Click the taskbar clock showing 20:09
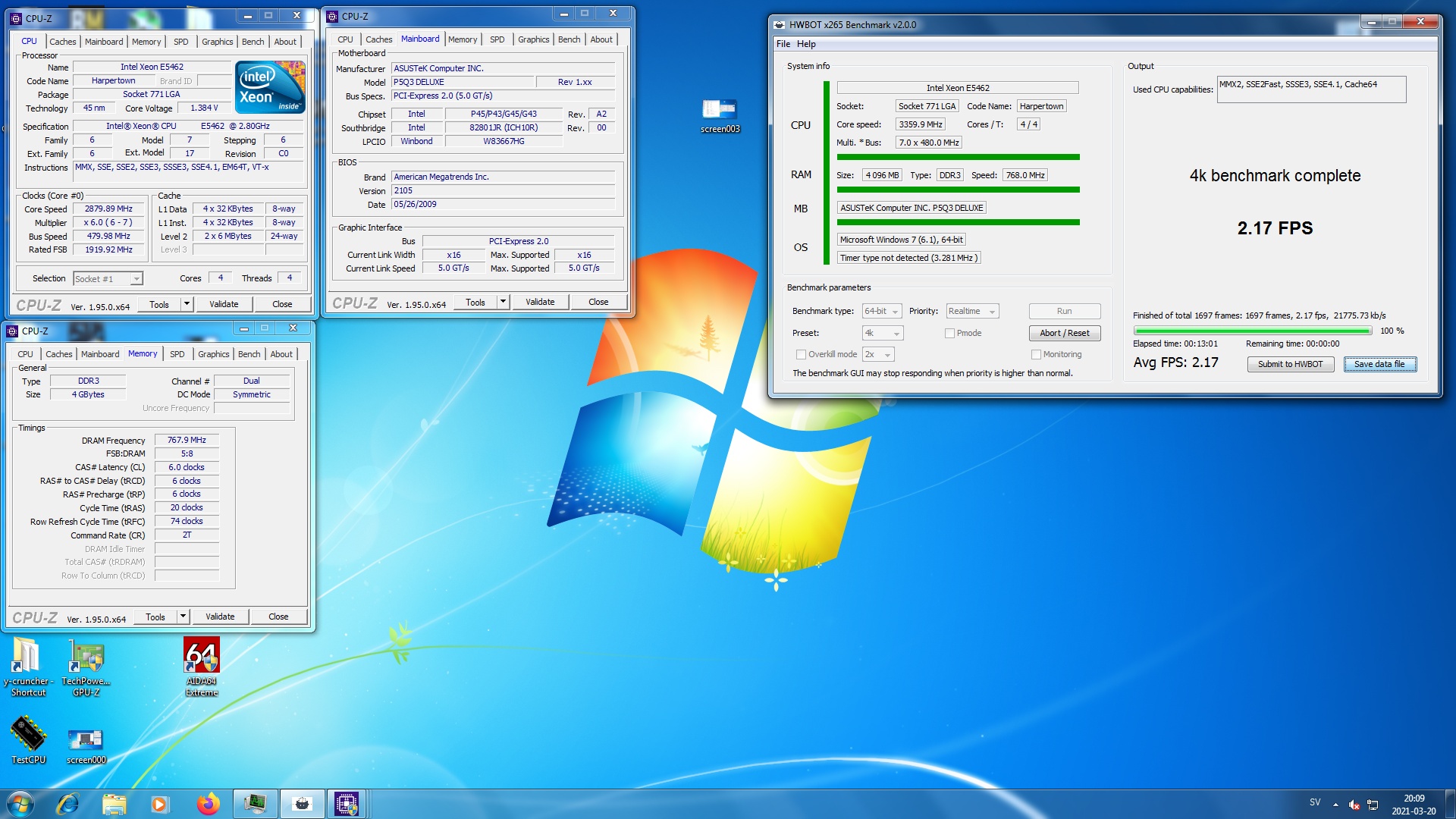Image resolution: width=1456 pixels, height=819 pixels. pos(1414,805)
